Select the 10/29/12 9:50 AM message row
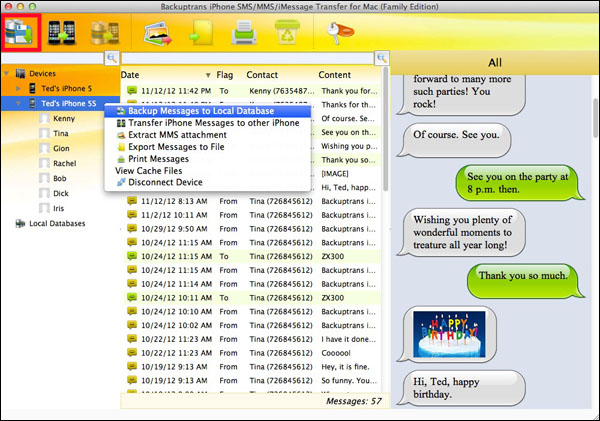The image size is (600, 421). [252, 228]
